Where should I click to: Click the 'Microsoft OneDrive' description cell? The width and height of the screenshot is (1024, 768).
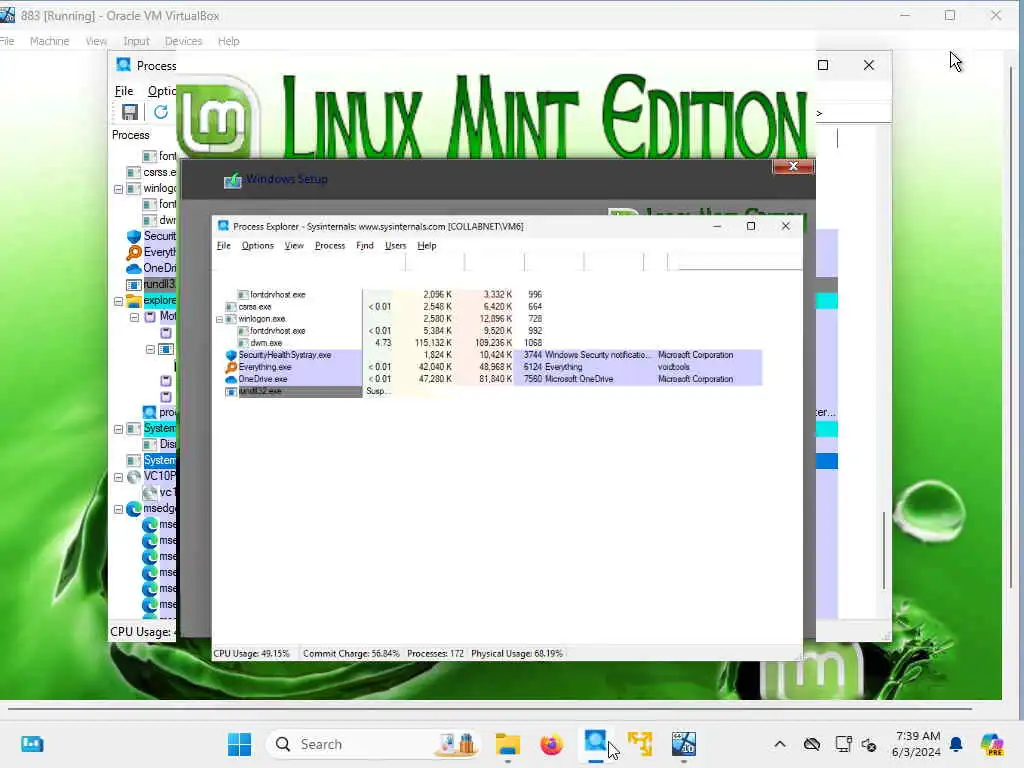tap(579, 379)
